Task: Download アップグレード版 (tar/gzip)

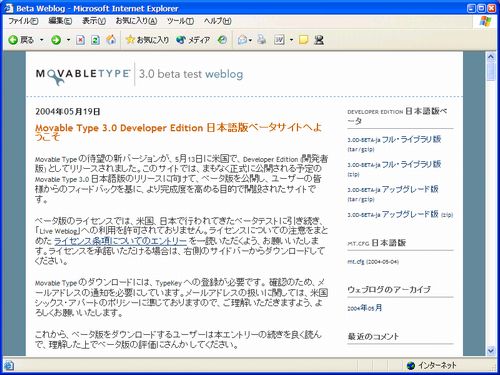Action: [x=393, y=194]
